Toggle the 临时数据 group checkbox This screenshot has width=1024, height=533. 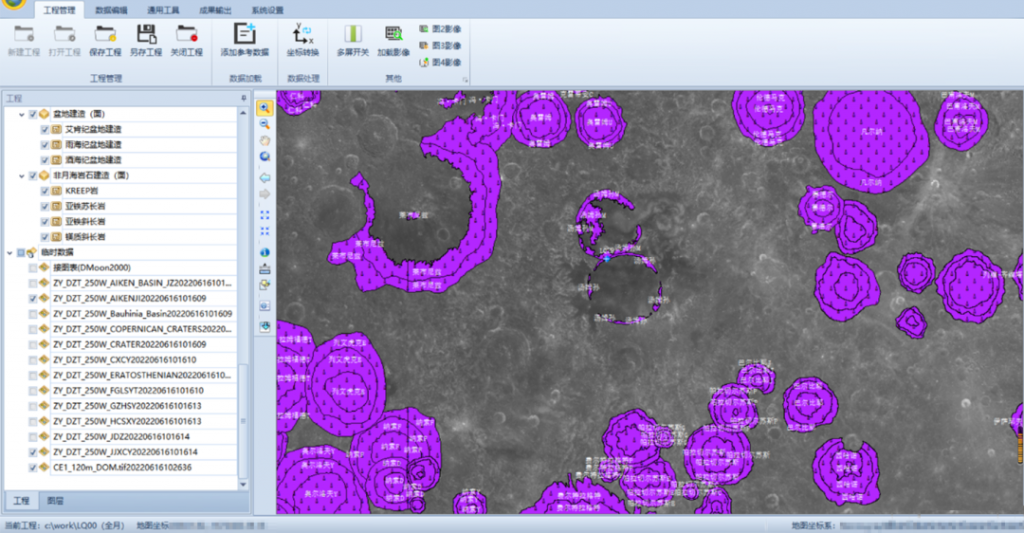click(21, 252)
